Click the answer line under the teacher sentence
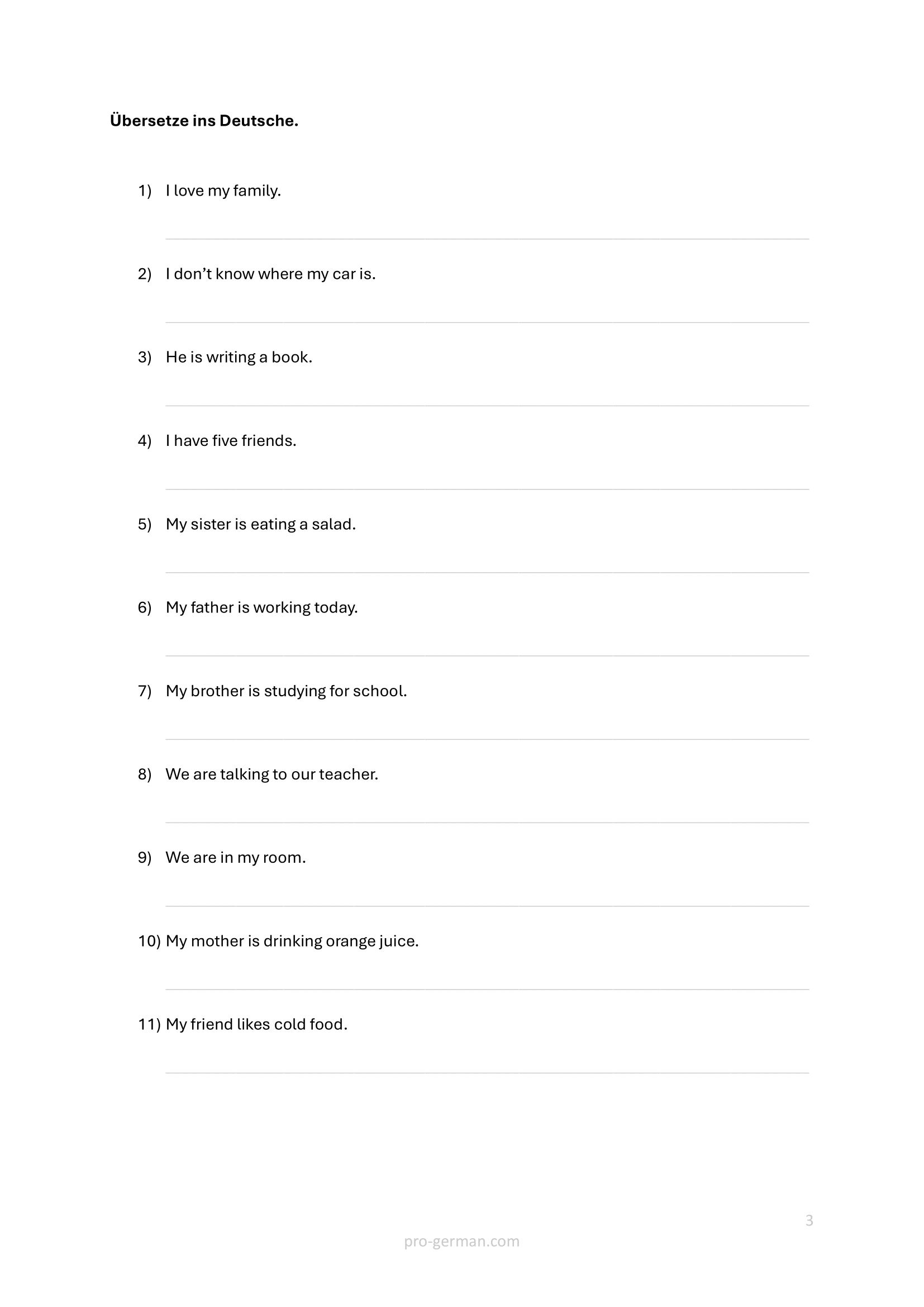Viewport: 924px width, 1307px height. (x=487, y=821)
